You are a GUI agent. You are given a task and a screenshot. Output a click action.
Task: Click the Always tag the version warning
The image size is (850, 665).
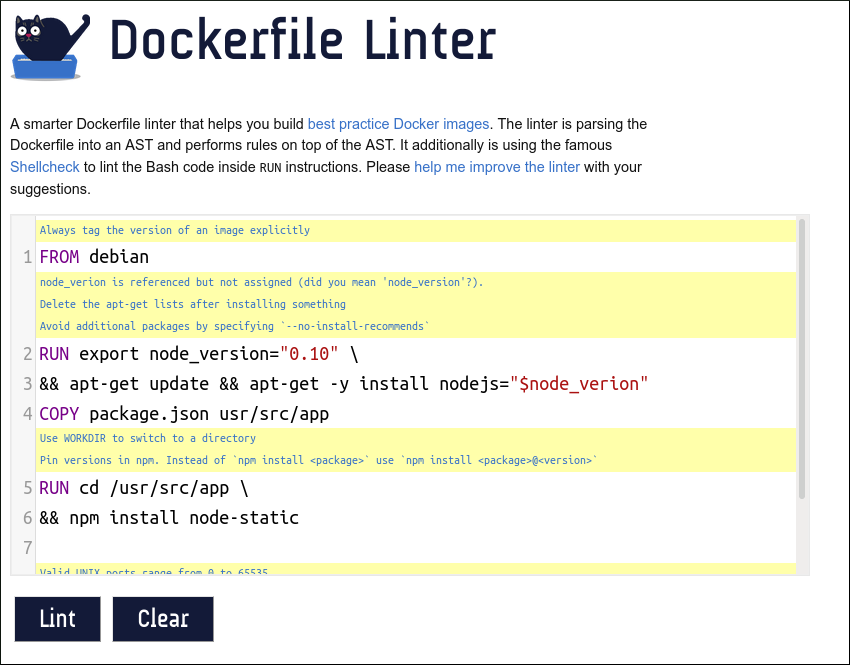pos(175,230)
